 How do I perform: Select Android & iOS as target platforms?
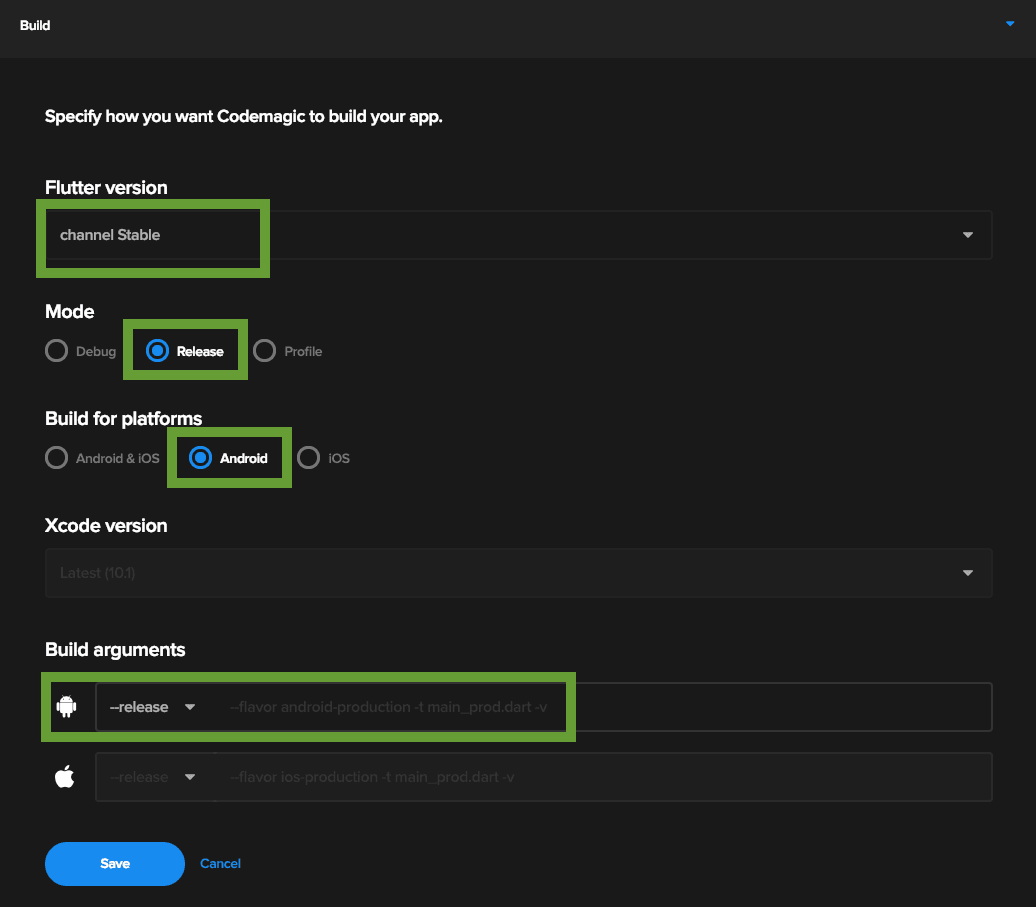pos(57,458)
